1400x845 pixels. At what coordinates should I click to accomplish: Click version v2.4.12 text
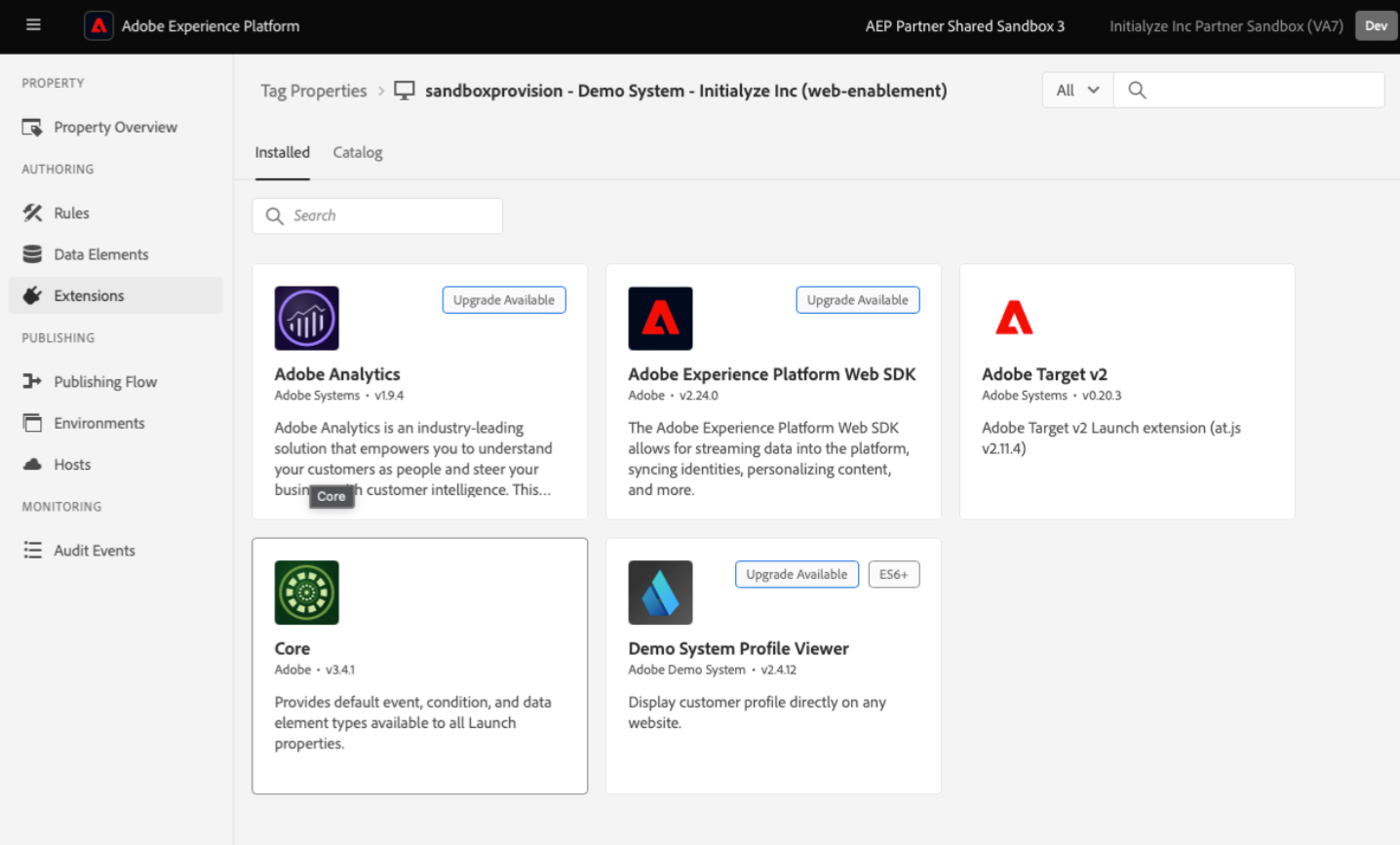[779, 670]
